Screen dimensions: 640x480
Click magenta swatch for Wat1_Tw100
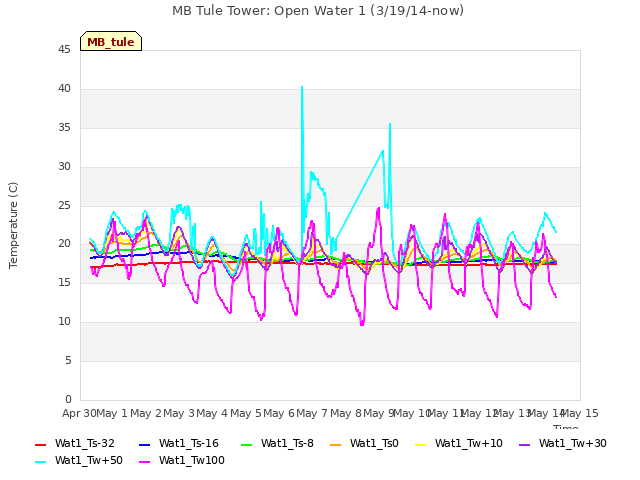click(145, 462)
